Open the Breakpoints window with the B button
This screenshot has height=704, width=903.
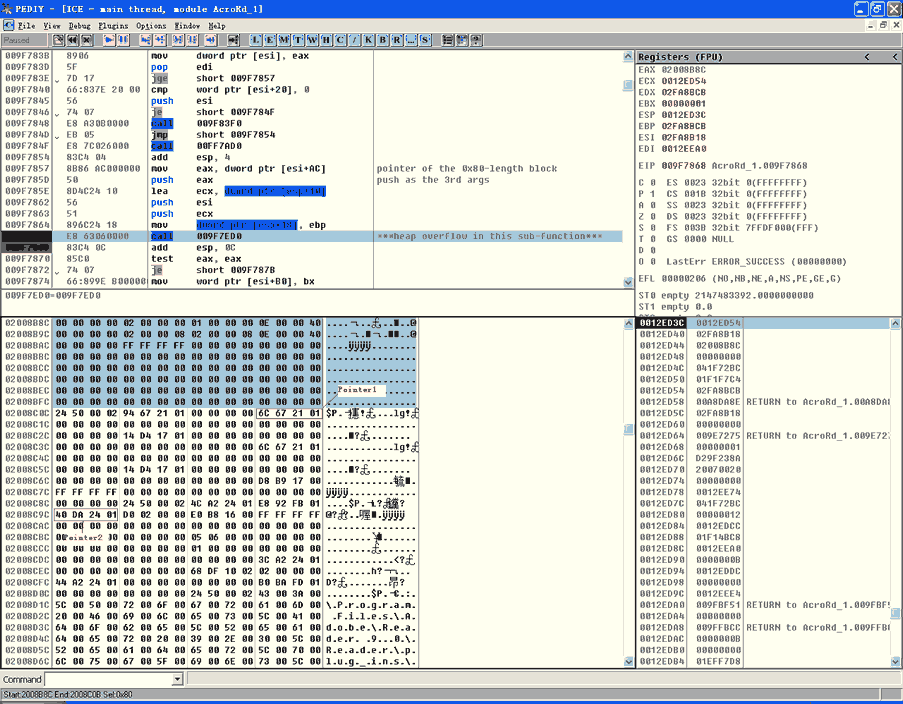point(383,40)
